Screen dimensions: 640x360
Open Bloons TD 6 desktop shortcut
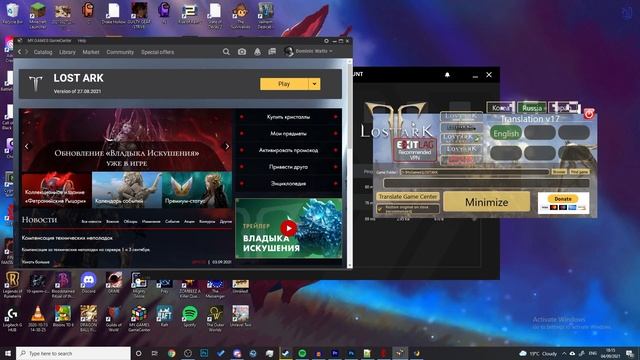pos(63,316)
